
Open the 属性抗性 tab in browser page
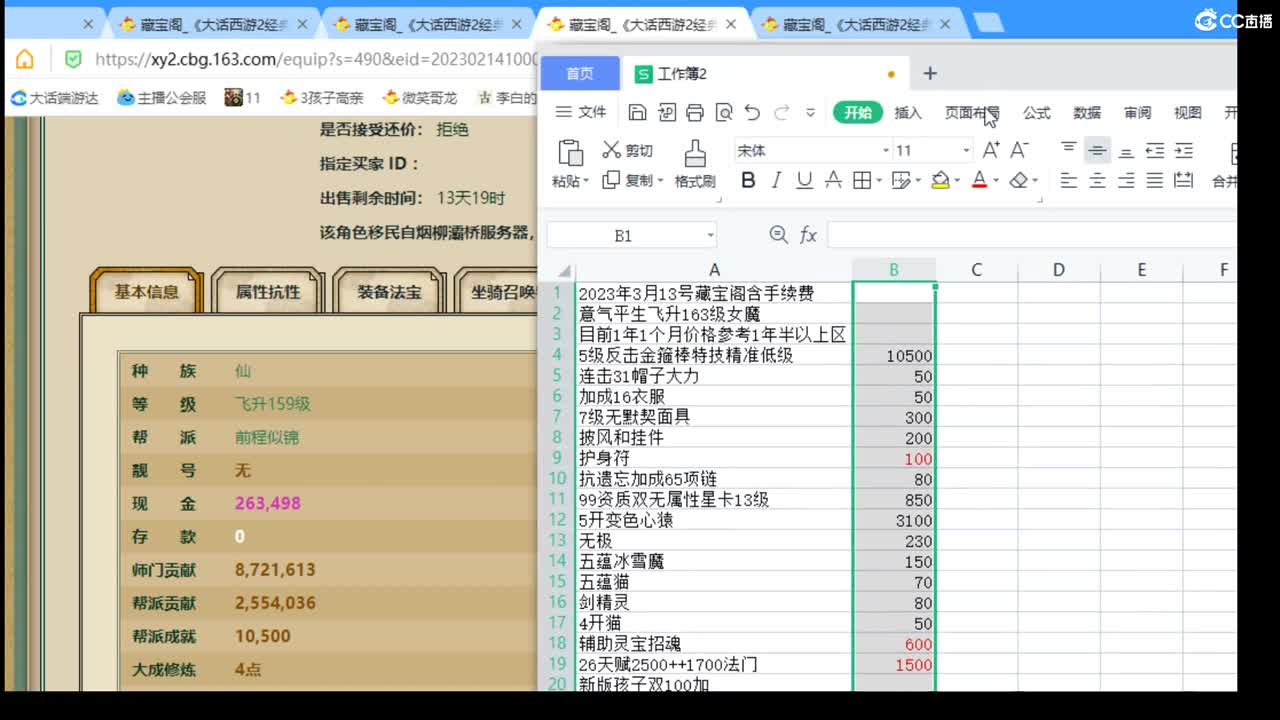pos(268,292)
